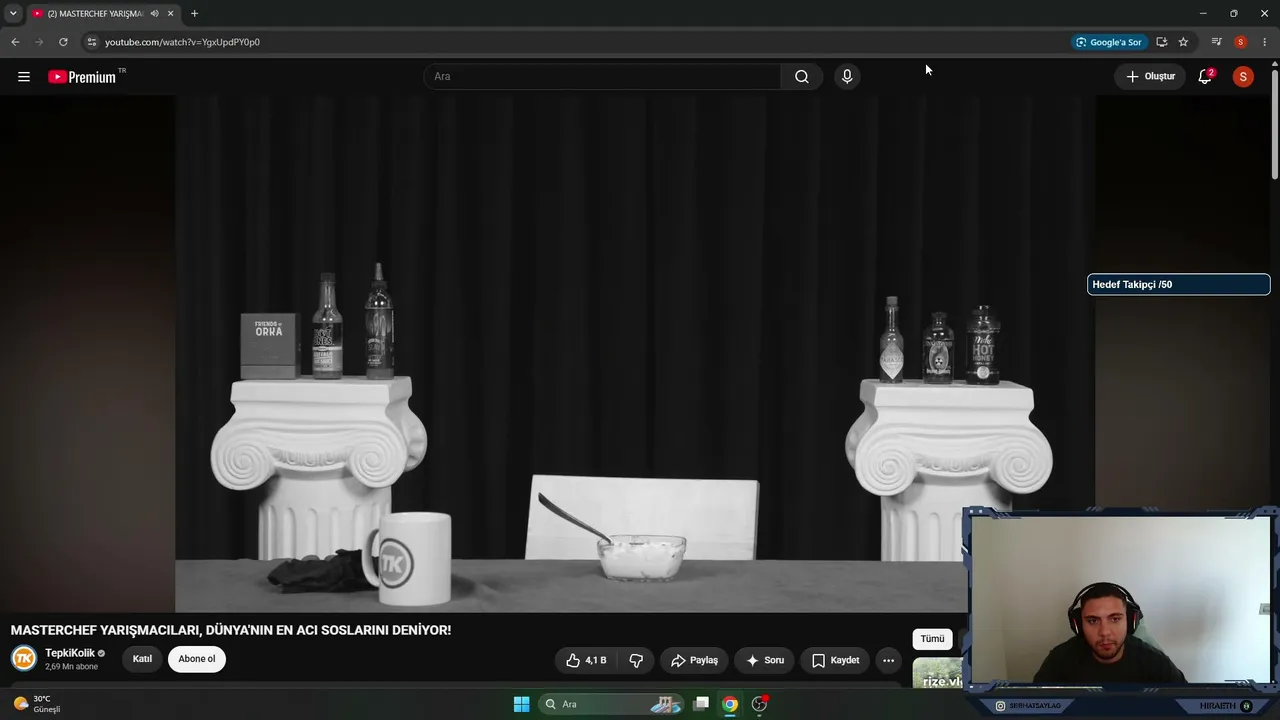Click the 2,69 Mn abone subscriber count
Screen dimensions: 1280x720
click(x=72, y=667)
